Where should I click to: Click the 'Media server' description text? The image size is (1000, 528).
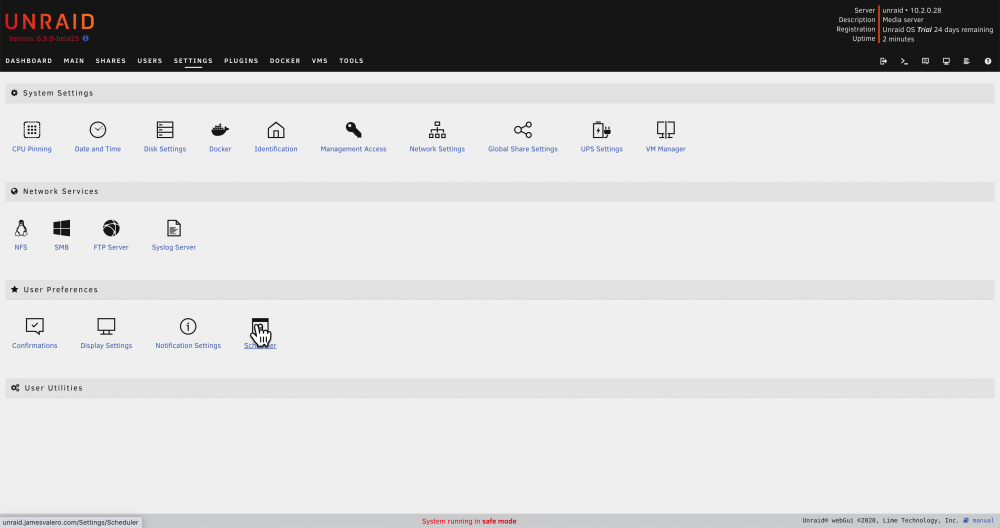click(902, 20)
